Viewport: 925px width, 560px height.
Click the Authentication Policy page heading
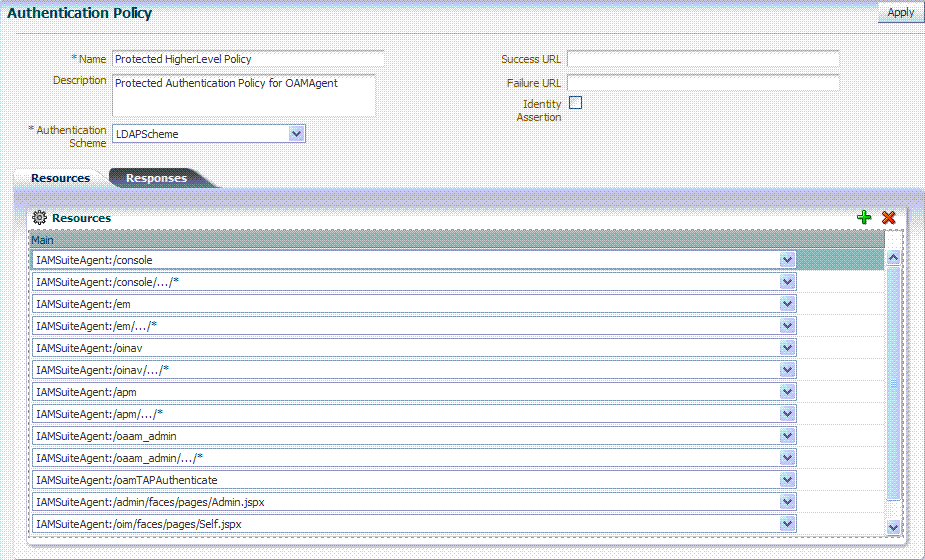79,13
